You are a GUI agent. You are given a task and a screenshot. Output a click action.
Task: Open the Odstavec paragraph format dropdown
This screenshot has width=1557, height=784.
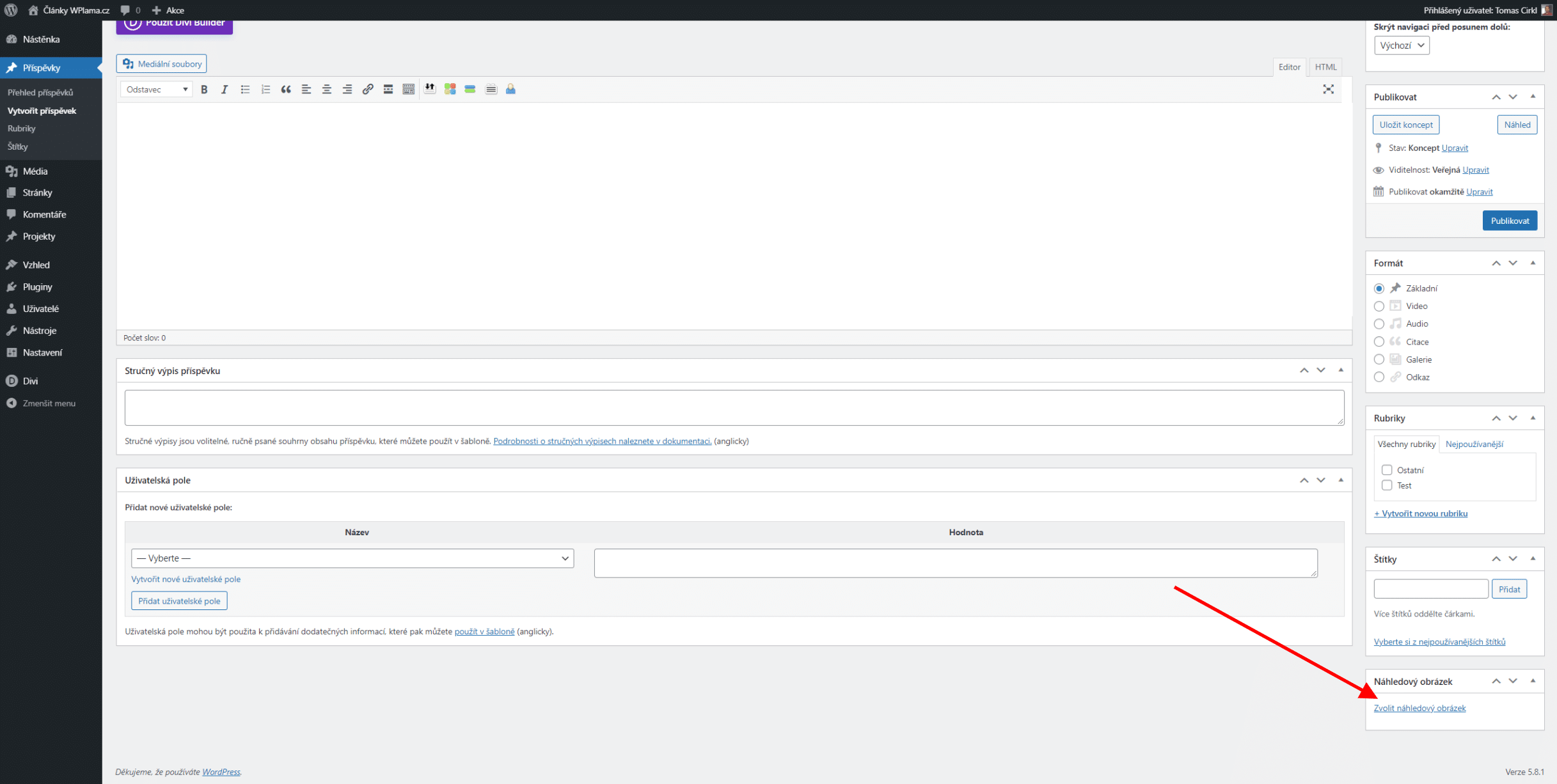(x=157, y=90)
